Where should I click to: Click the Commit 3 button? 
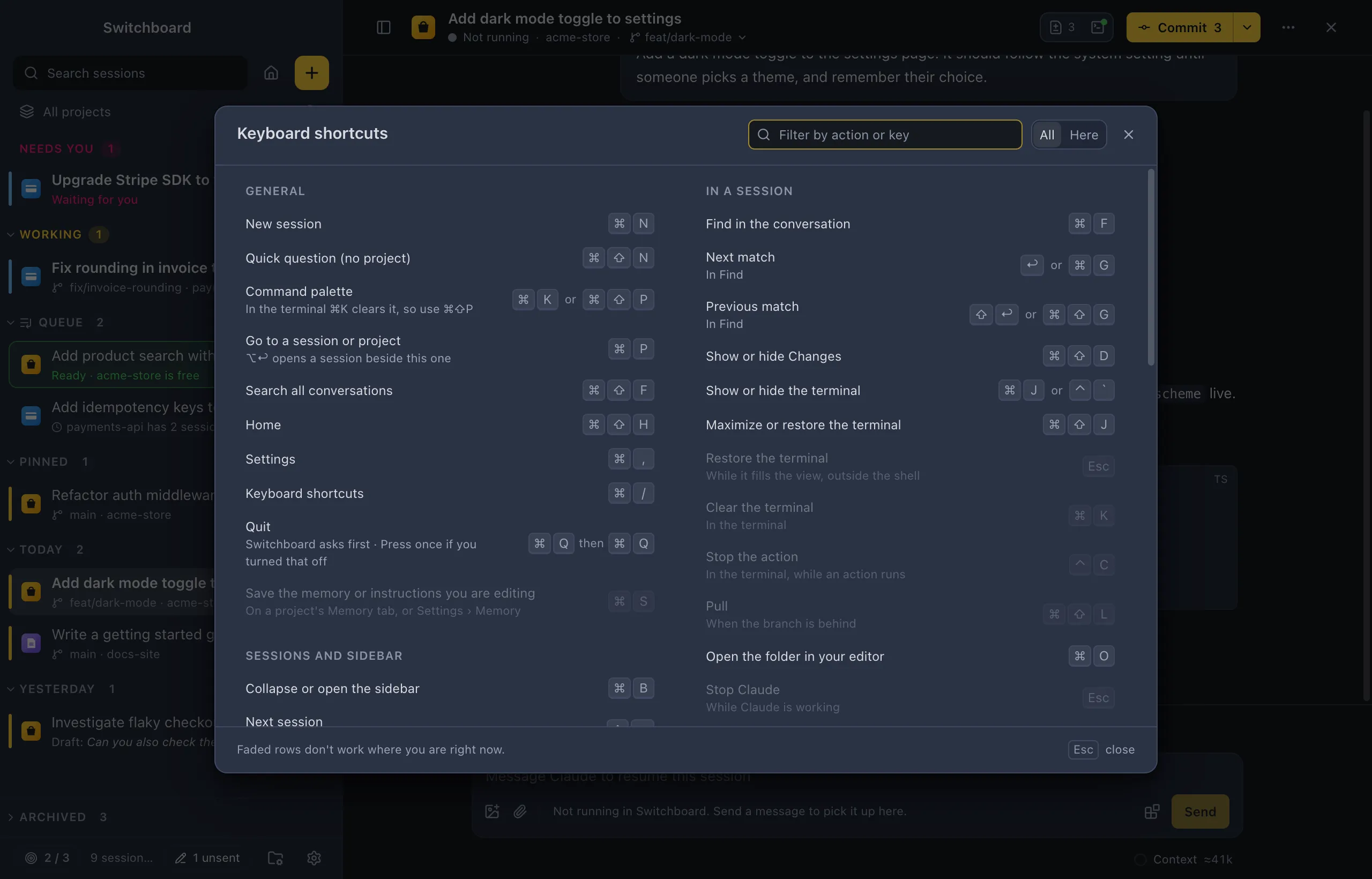[1180, 27]
